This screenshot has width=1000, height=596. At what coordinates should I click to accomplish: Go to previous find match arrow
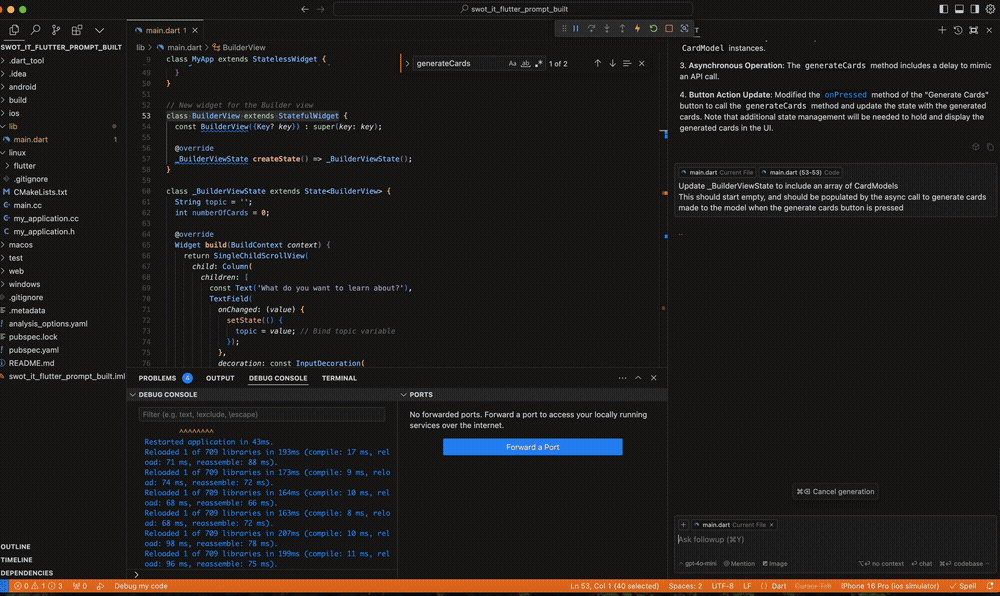pyautogui.click(x=598, y=63)
